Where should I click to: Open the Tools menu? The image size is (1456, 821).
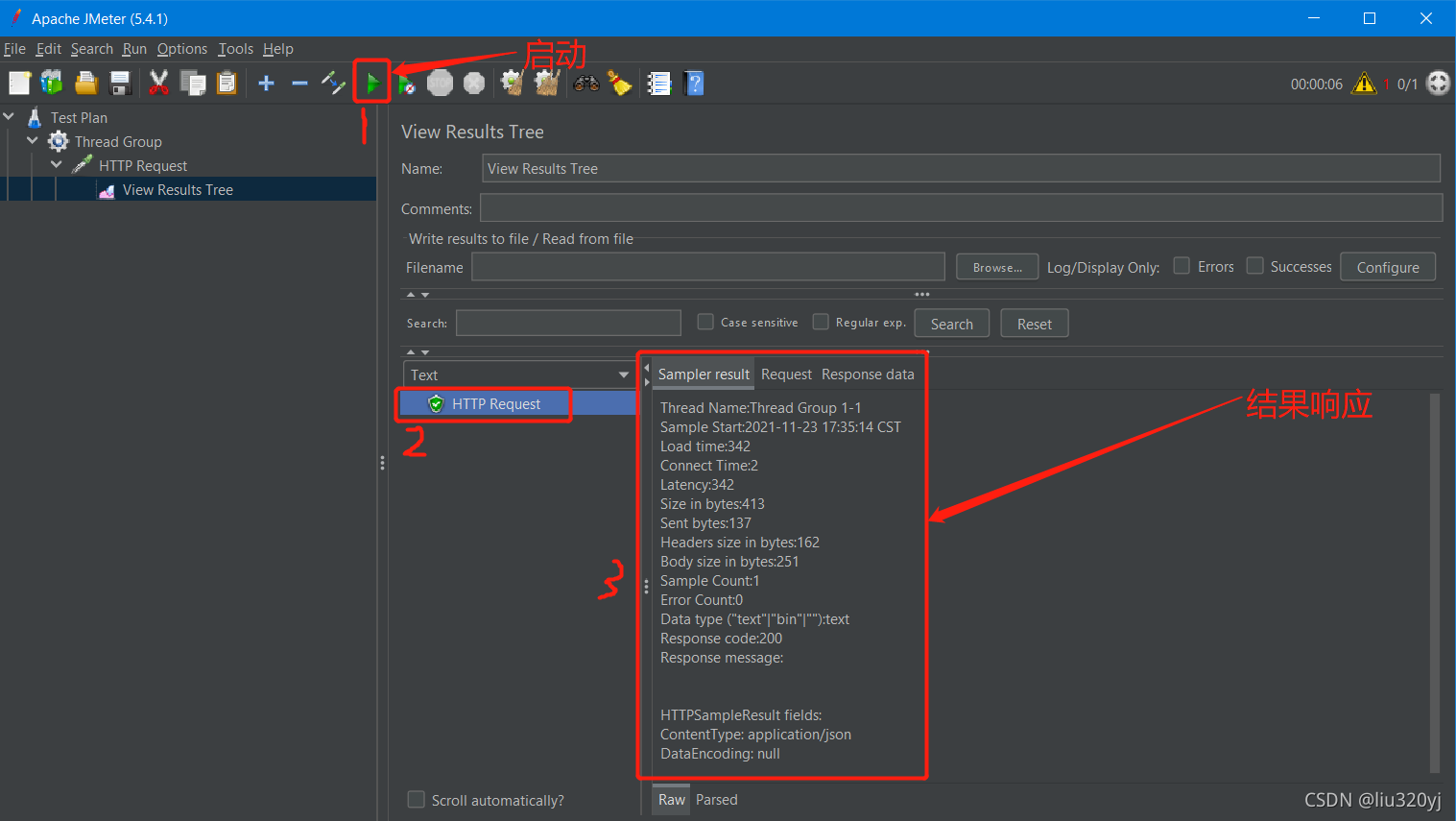(235, 49)
